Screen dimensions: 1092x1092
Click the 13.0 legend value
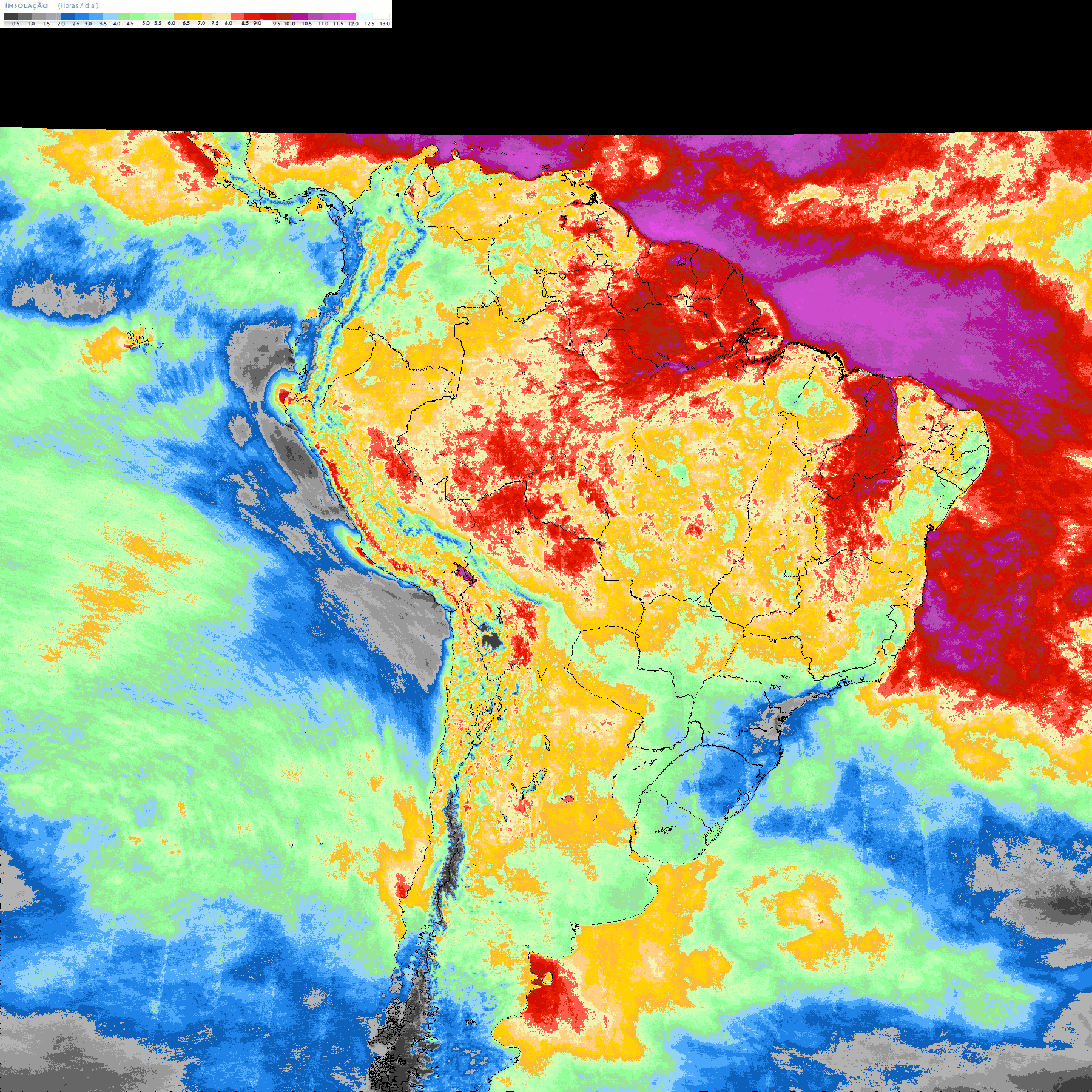385,24
